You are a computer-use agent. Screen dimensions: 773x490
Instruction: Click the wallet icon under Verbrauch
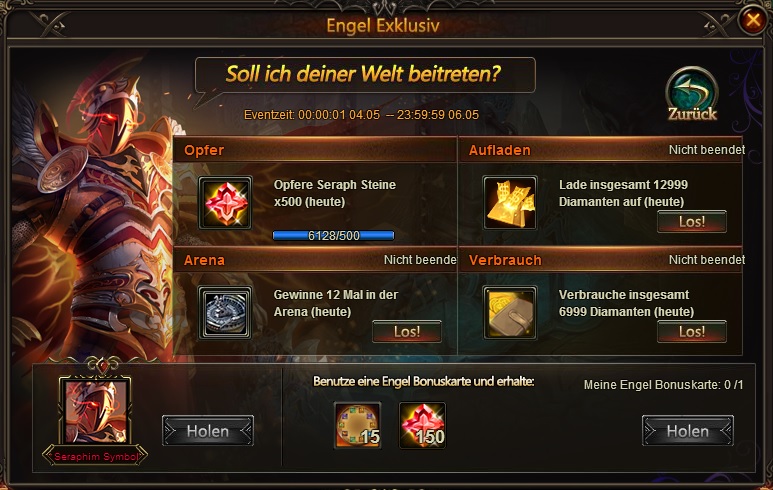pyautogui.click(x=510, y=313)
